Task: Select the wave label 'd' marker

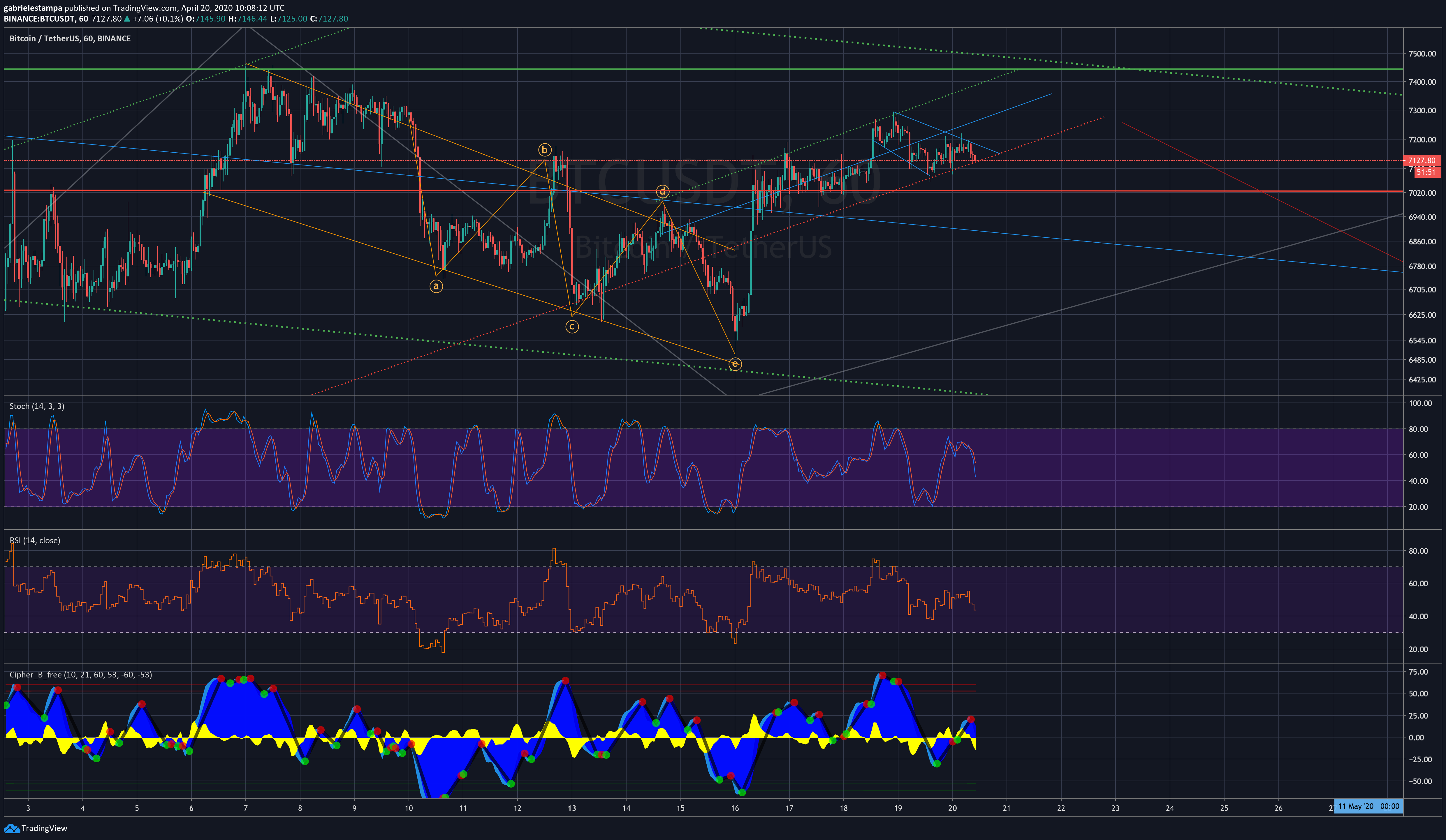Action: 663,192
